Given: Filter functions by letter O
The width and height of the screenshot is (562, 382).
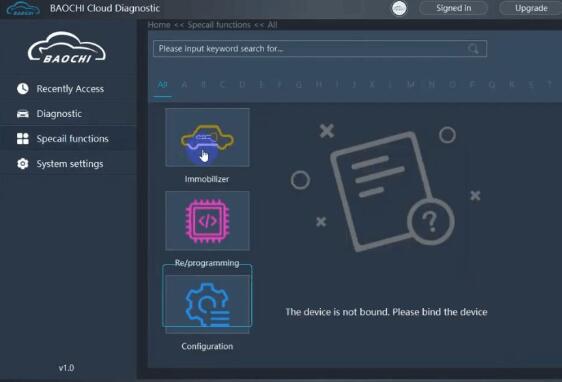Looking at the screenshot, I should [452, 85].
